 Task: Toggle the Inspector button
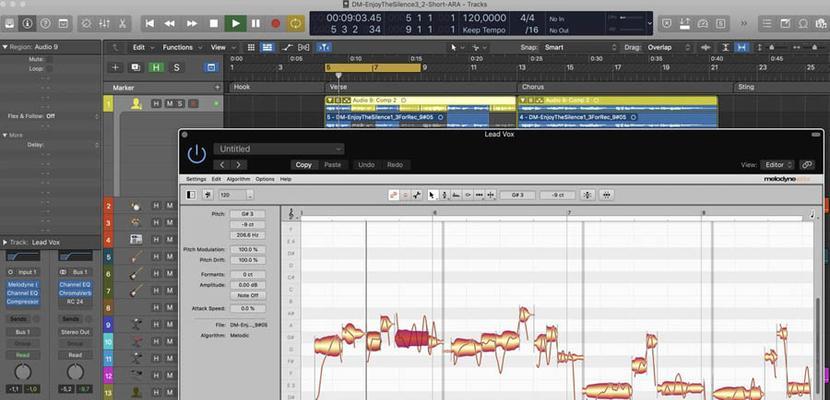point(28,23)
